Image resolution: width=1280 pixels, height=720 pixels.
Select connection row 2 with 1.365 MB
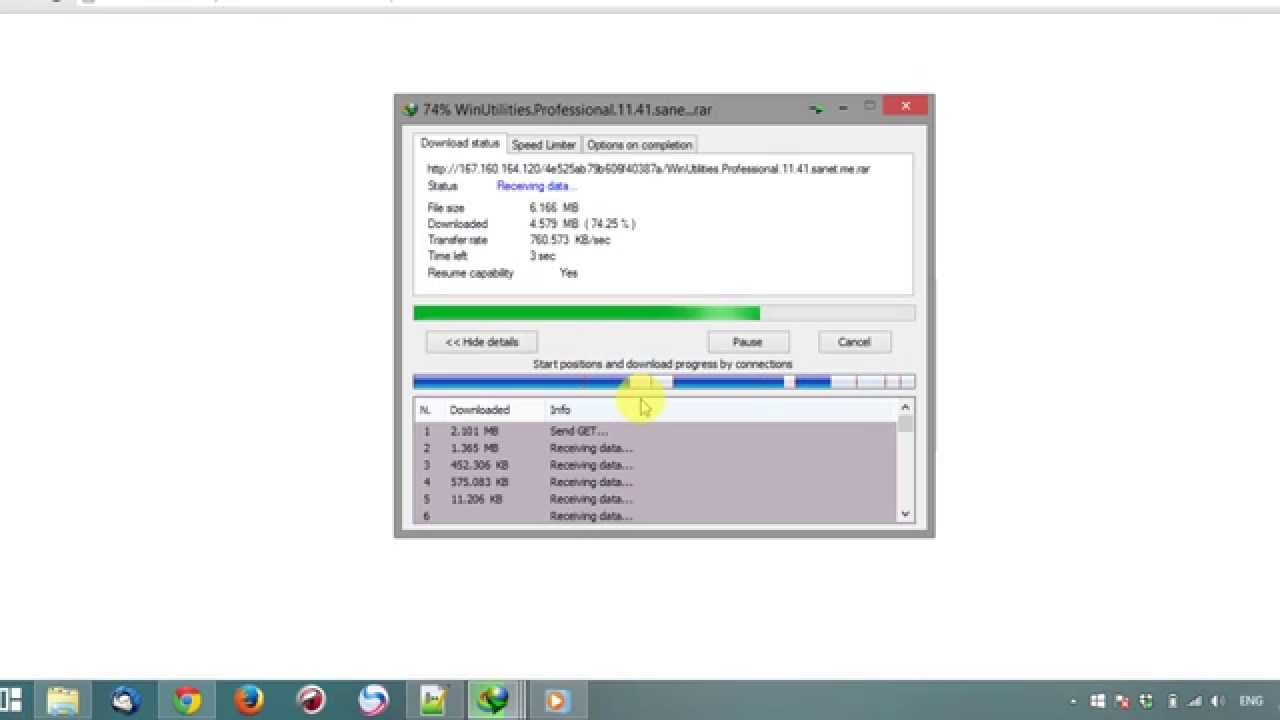[x=656, y=449]
